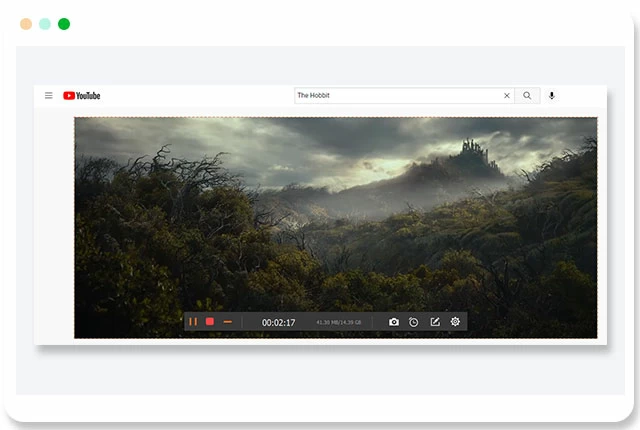This screenshot has height=430, width=640.
Task: Click the YouTube logo
Action: click(x=82, y=96)
